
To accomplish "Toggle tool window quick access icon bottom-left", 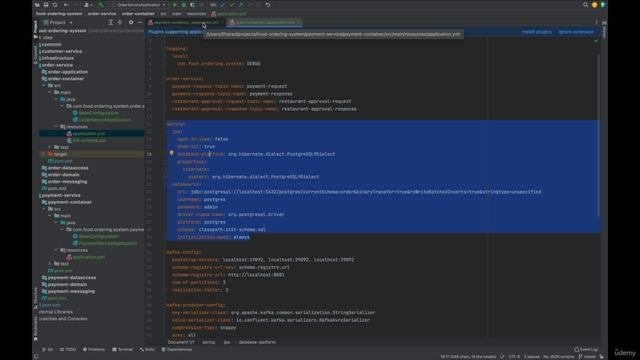I will [x=36, y=357].
